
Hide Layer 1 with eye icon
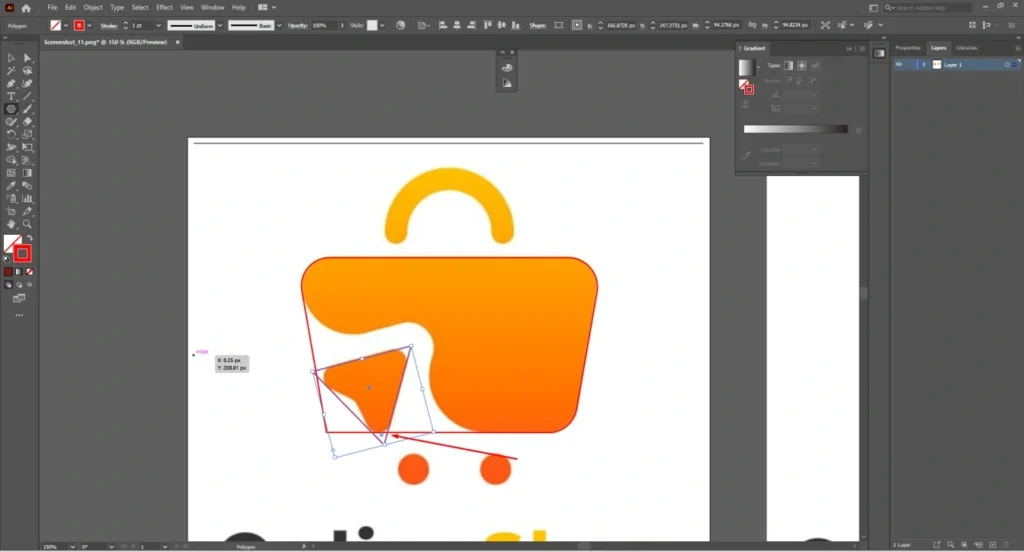(899, 65)
